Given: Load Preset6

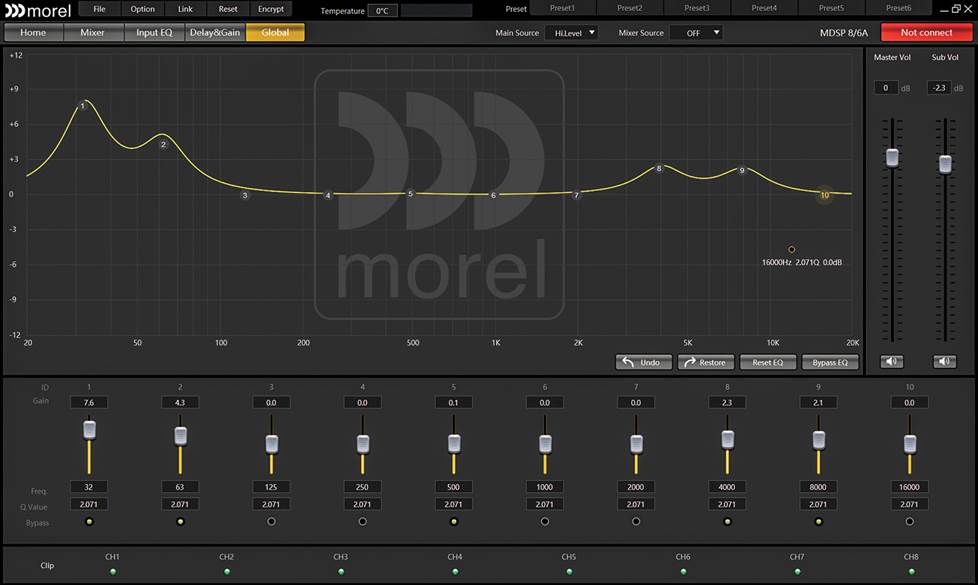Looking at the screenshot, I should pyautogui.click(x=899, y=8).
